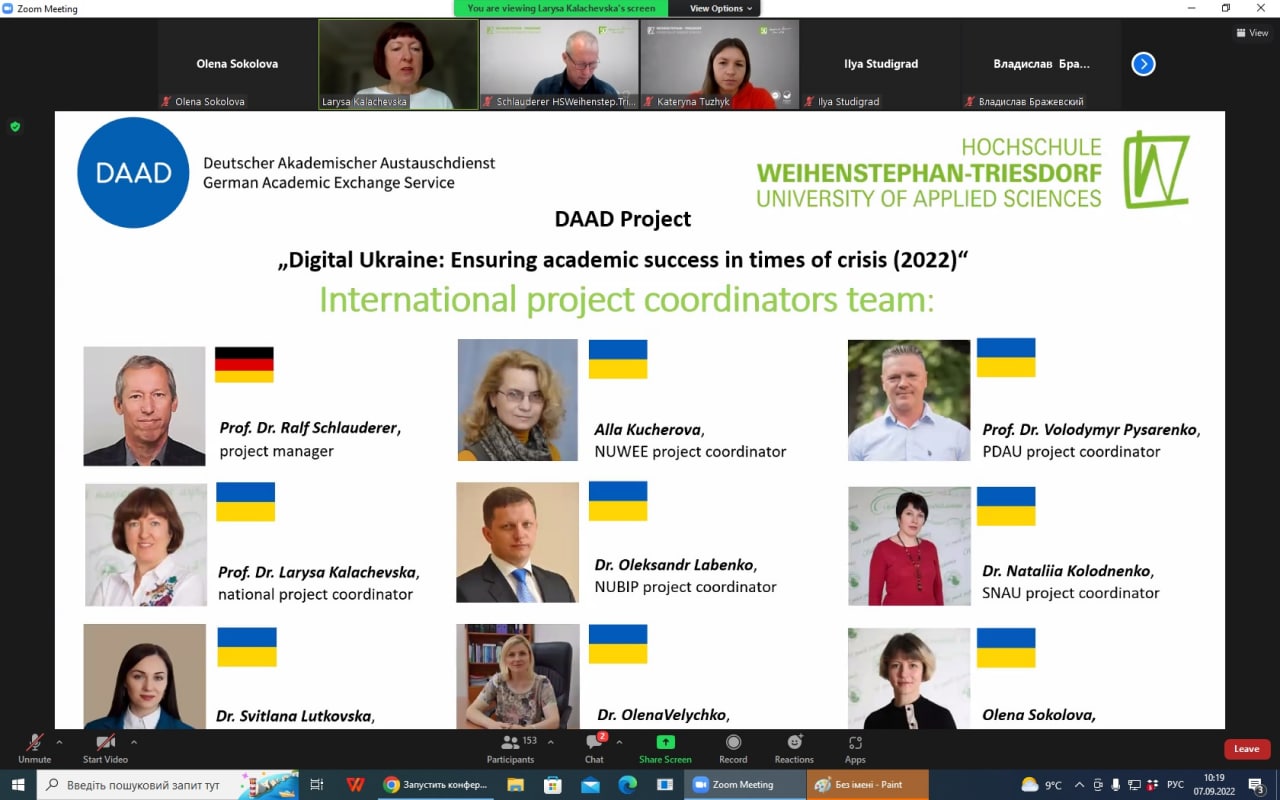Start video using the camera icon
This screenshot has width=1280, height=800.
pyautogui.click(x=105, y=748)
